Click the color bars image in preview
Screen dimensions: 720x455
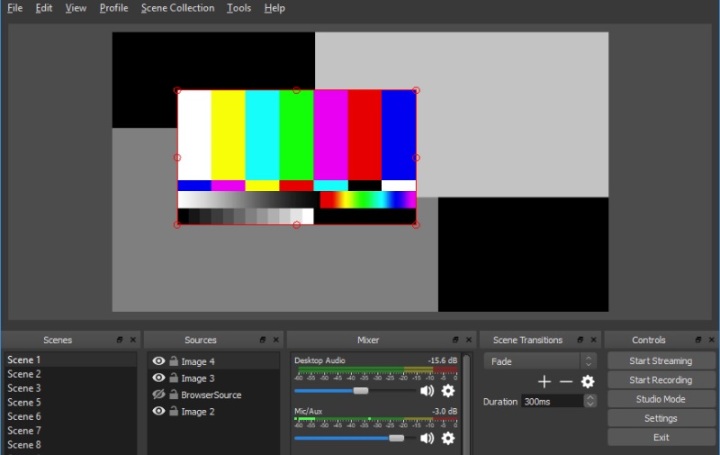point(297,157)
